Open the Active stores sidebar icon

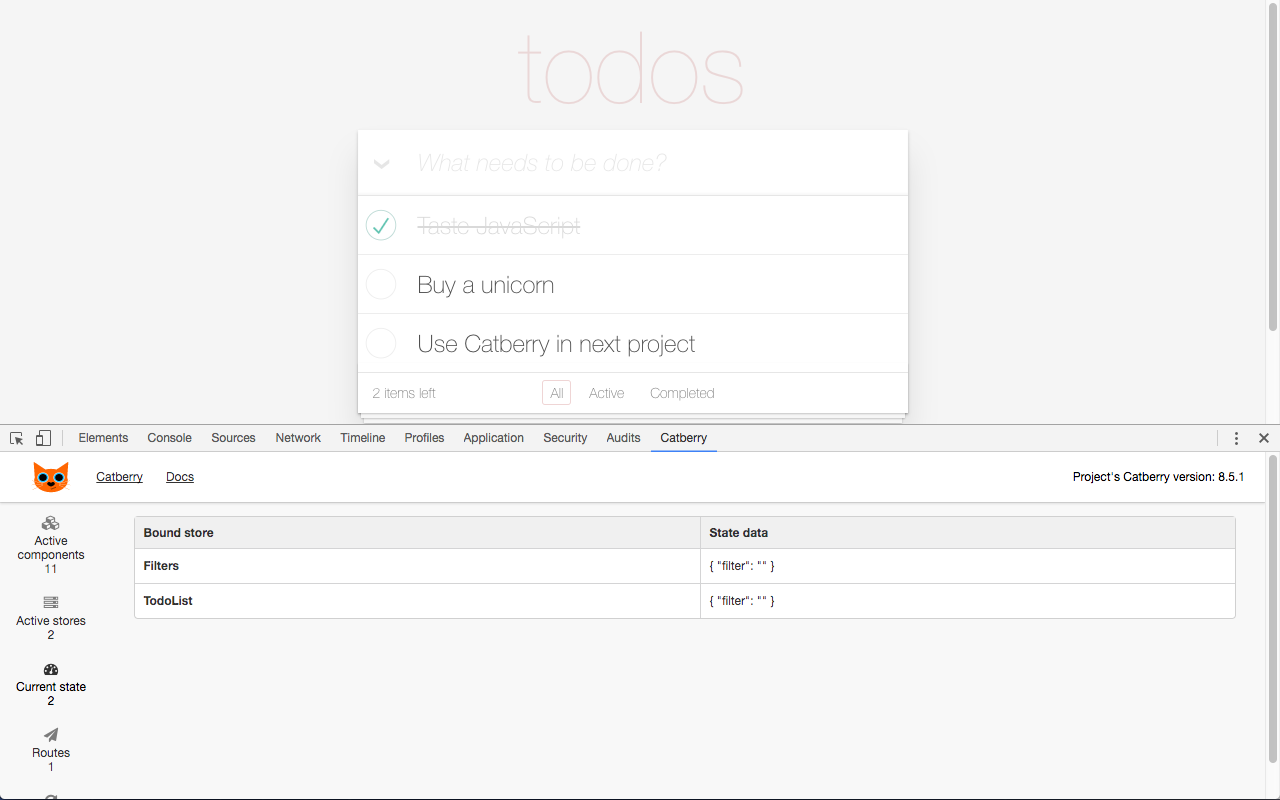pos(51,603)
